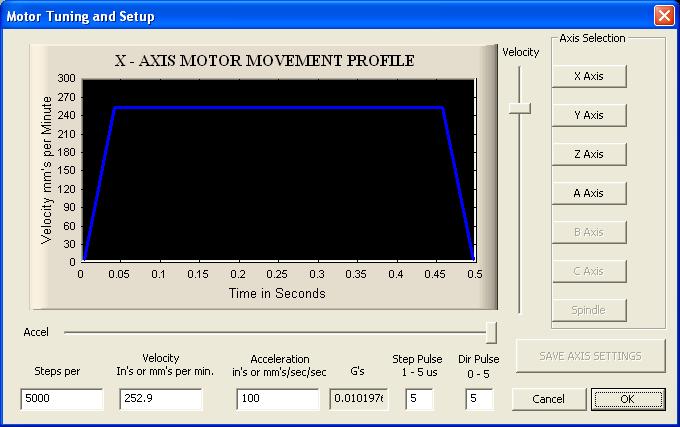Click the vertical Velocity slider handle

click(519, 108)
